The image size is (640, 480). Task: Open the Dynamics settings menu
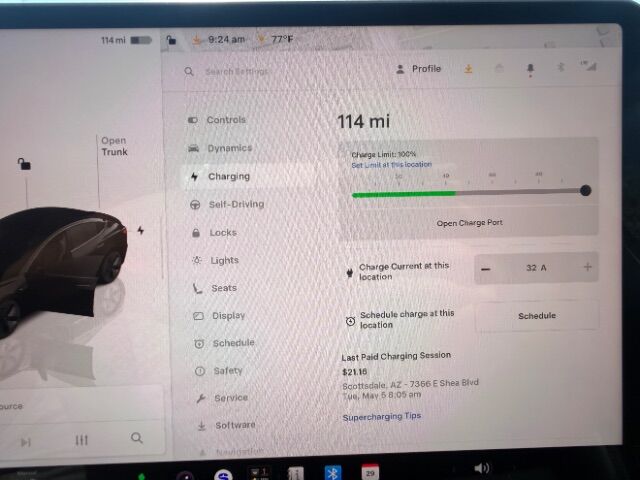(230, 148)
